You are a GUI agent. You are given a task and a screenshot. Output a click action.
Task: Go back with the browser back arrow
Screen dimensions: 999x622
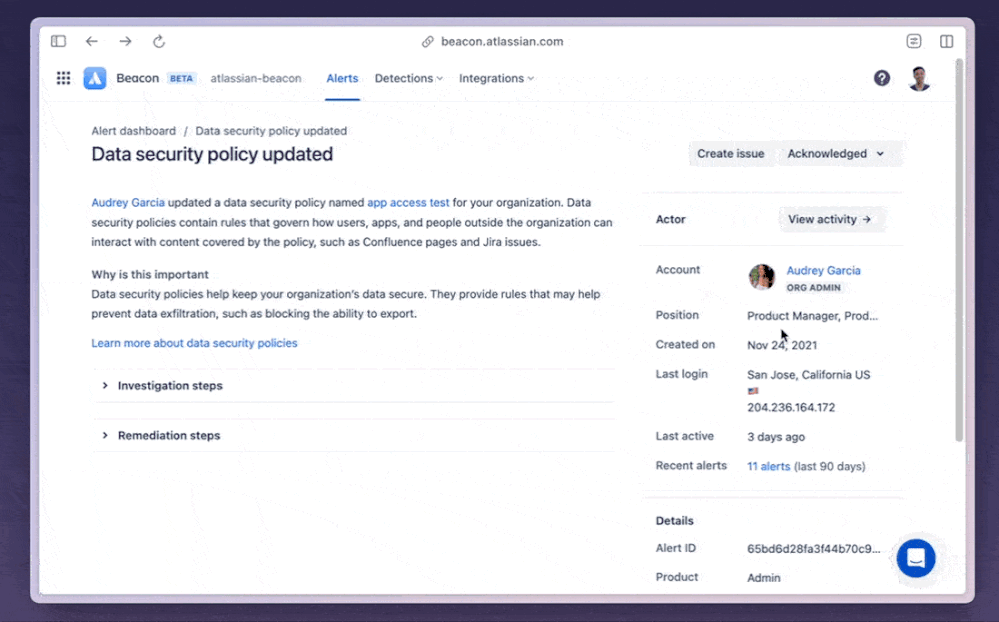tap(92, 41)
